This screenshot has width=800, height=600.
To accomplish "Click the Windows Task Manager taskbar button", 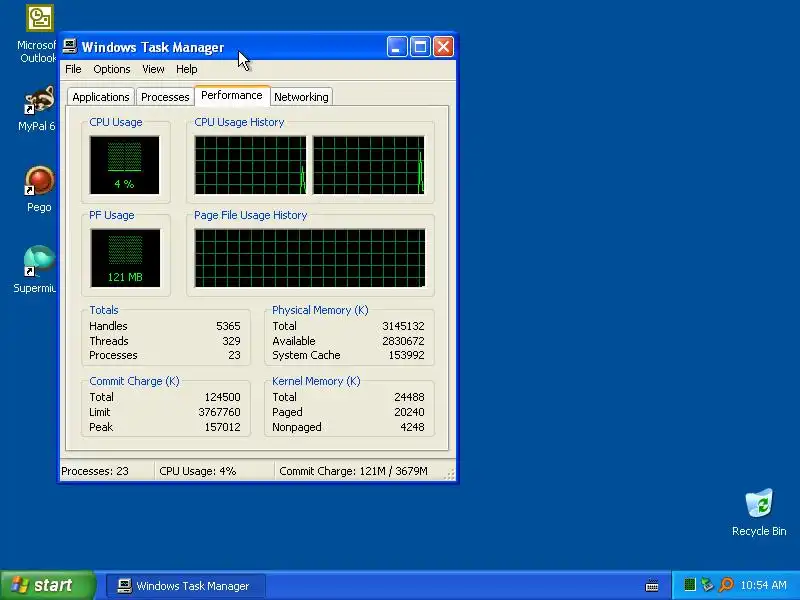I will pos(186,586).
